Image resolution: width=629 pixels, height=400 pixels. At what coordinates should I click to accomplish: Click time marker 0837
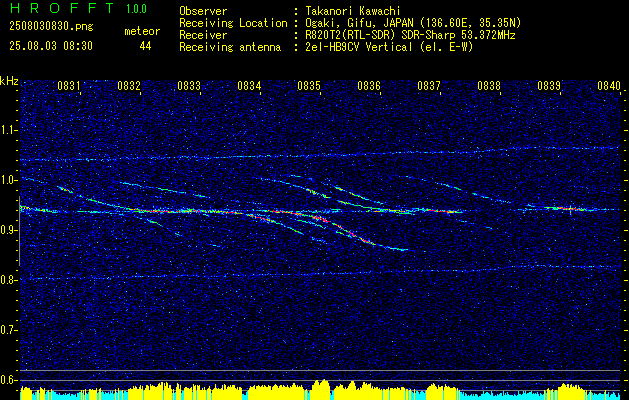[x=429, y=86]
